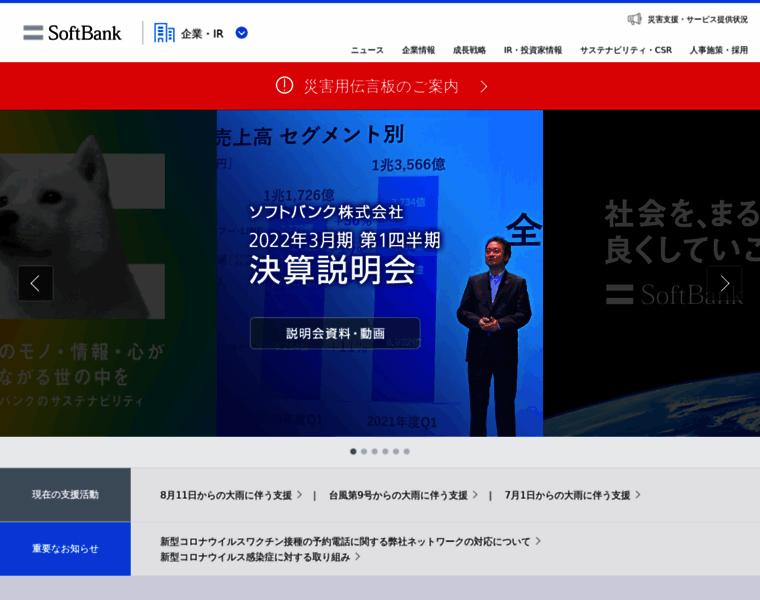
Task: Open the 人事施策・採用 menu item
Action: click(719, 50)
